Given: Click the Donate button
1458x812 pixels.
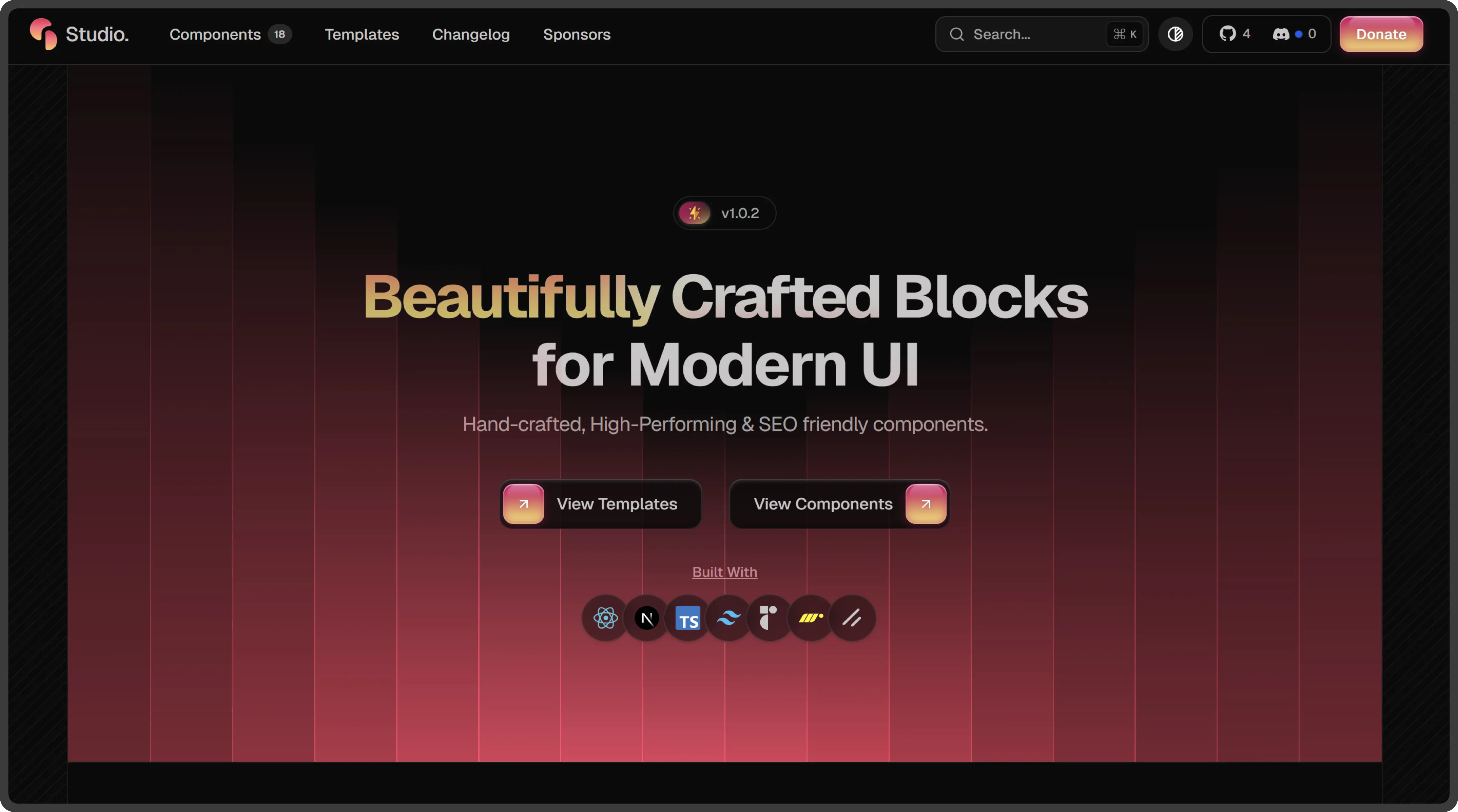Looking at the screenshot, I should click(x=1381, y=34).
